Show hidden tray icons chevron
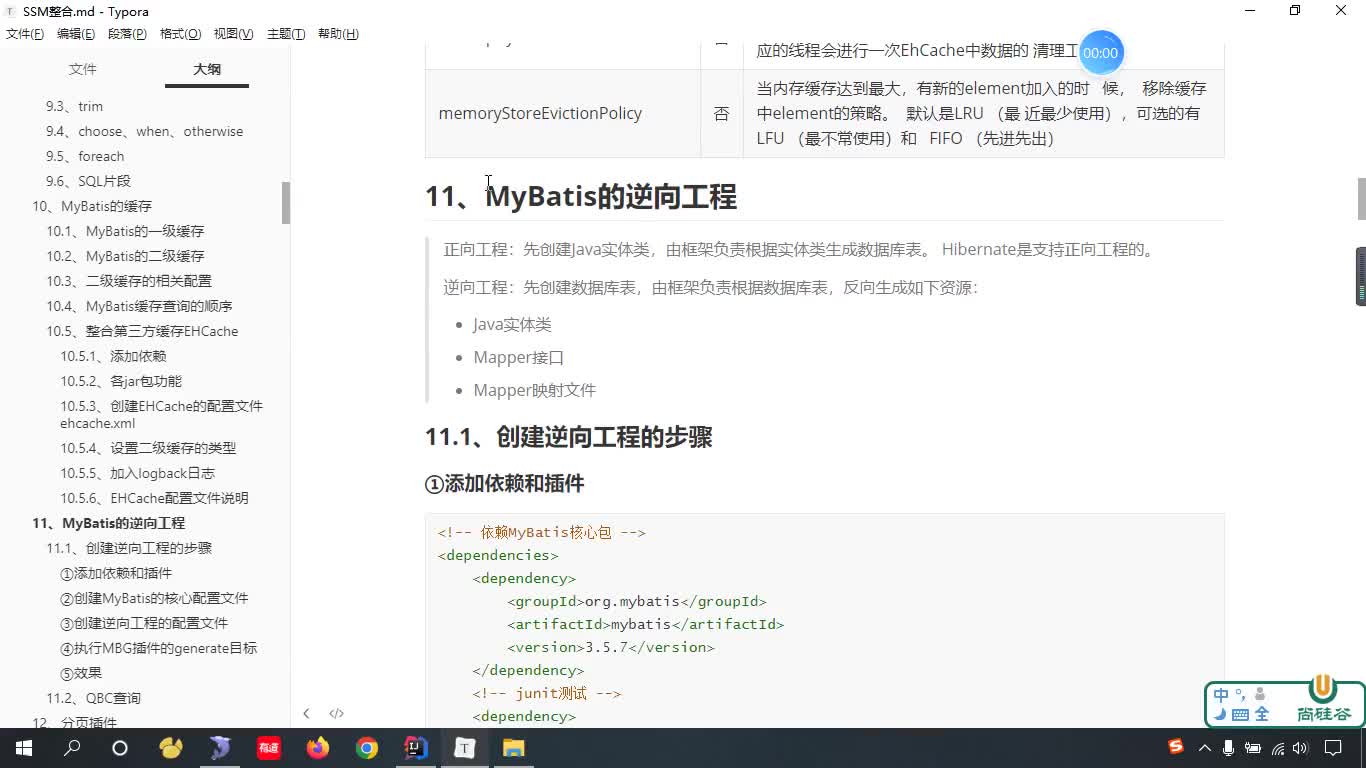1366x768 pixels. tap(1205, 748)
